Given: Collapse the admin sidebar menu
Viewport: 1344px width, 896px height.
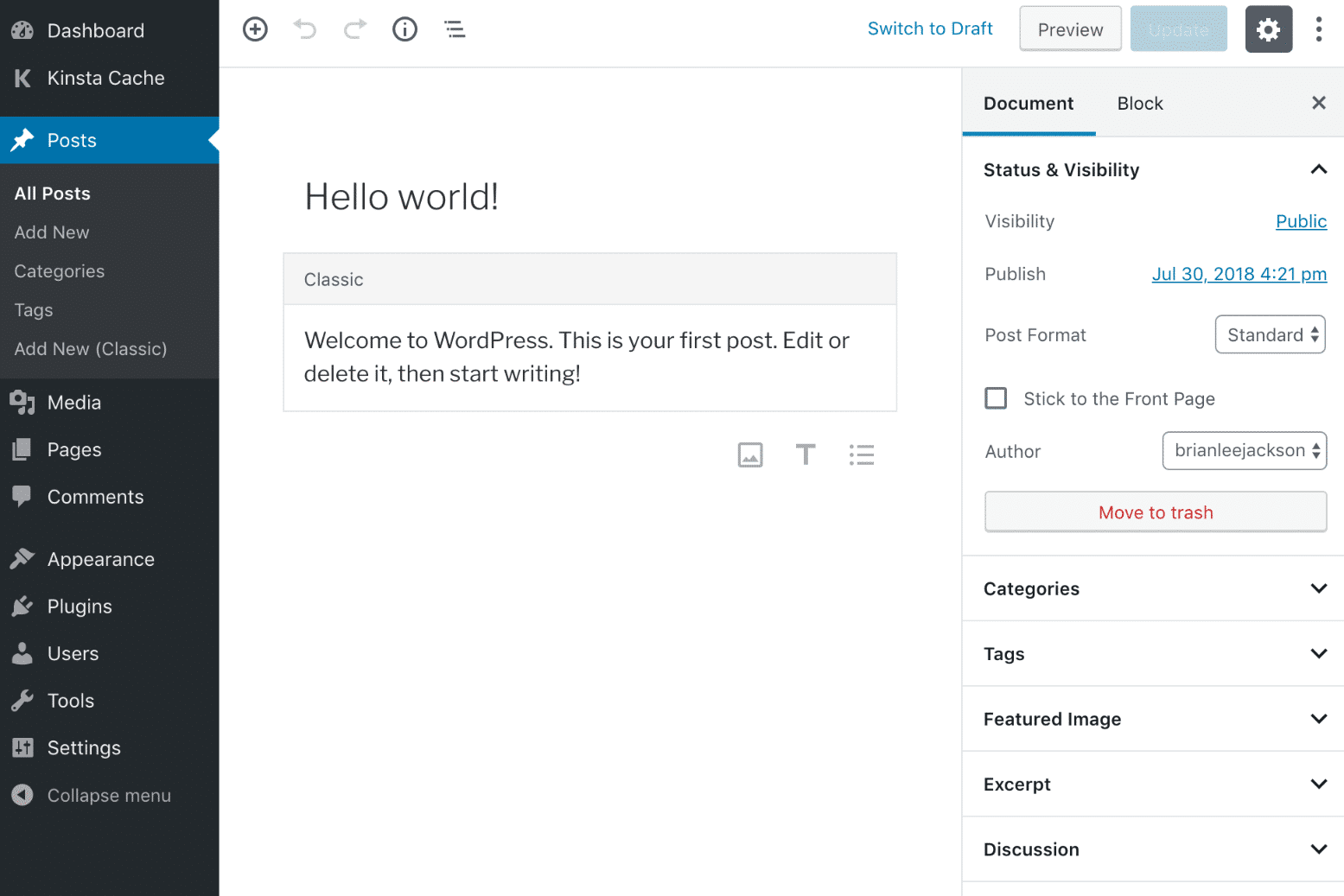Looking at the screenshot, I should pos(108,795).
